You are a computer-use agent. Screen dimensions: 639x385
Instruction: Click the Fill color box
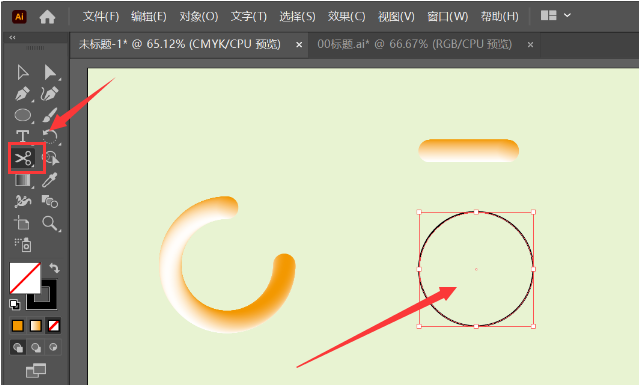point(25,278)
